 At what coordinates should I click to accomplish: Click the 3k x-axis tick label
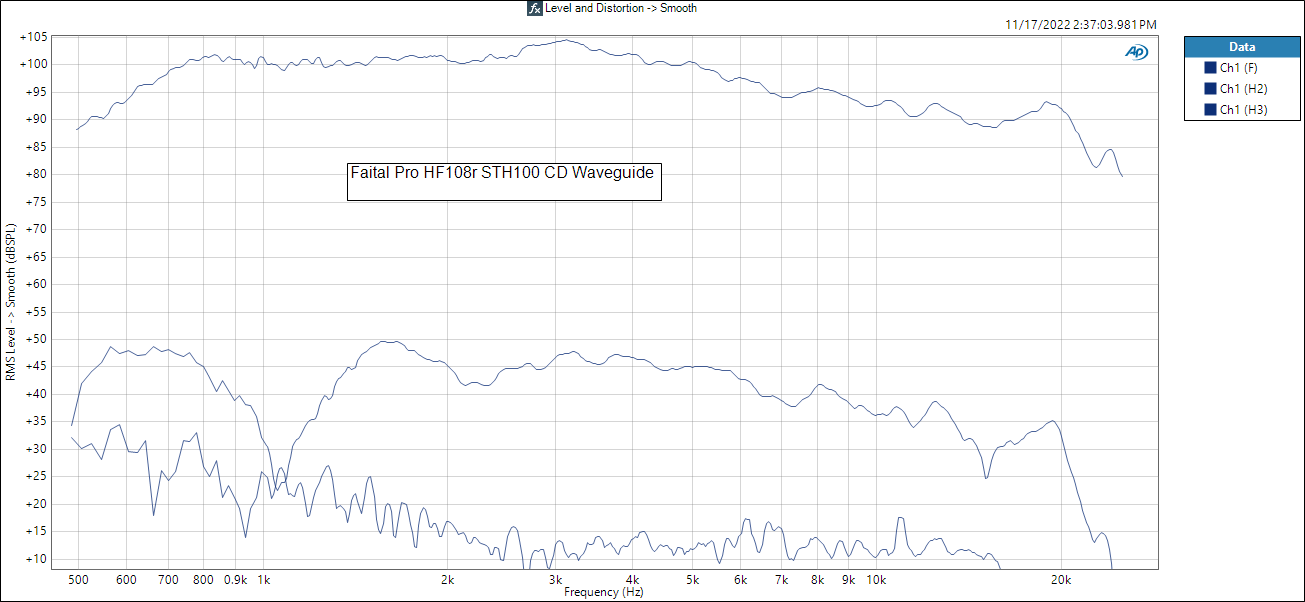coord(556,580)
